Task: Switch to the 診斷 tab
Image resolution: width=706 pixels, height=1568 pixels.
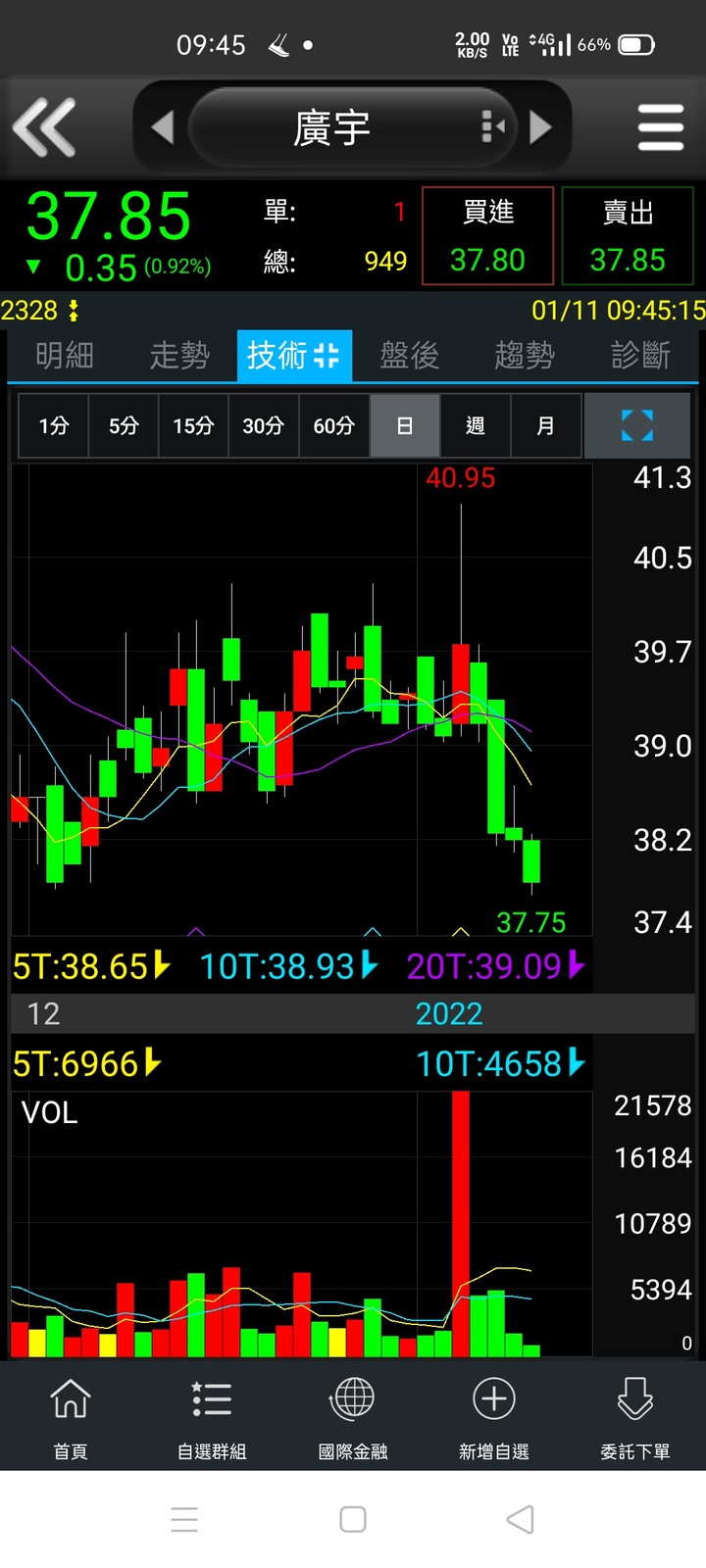Action: pyautogui.click(x=640, y=355)
